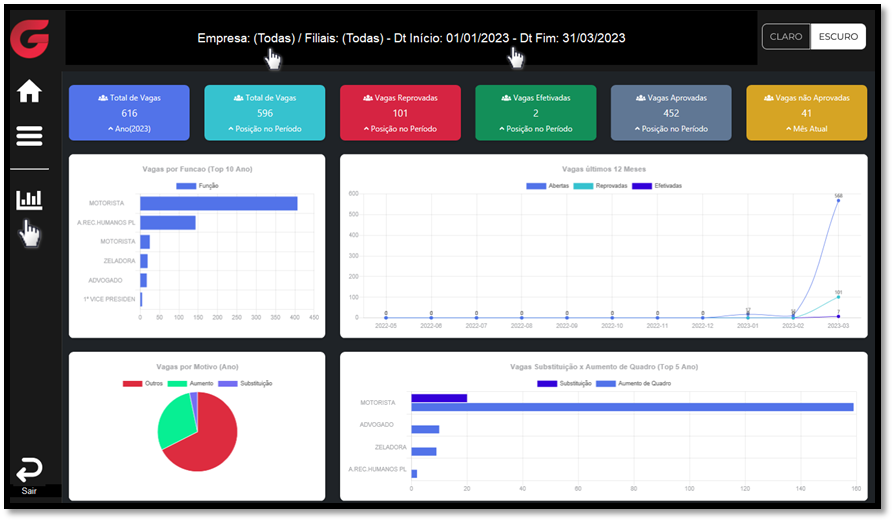The width and height of the screenshot is (894, 522).
Task: Click ZELADORA bar in Substituição x Aumento chart
Action: click(424, 451)
